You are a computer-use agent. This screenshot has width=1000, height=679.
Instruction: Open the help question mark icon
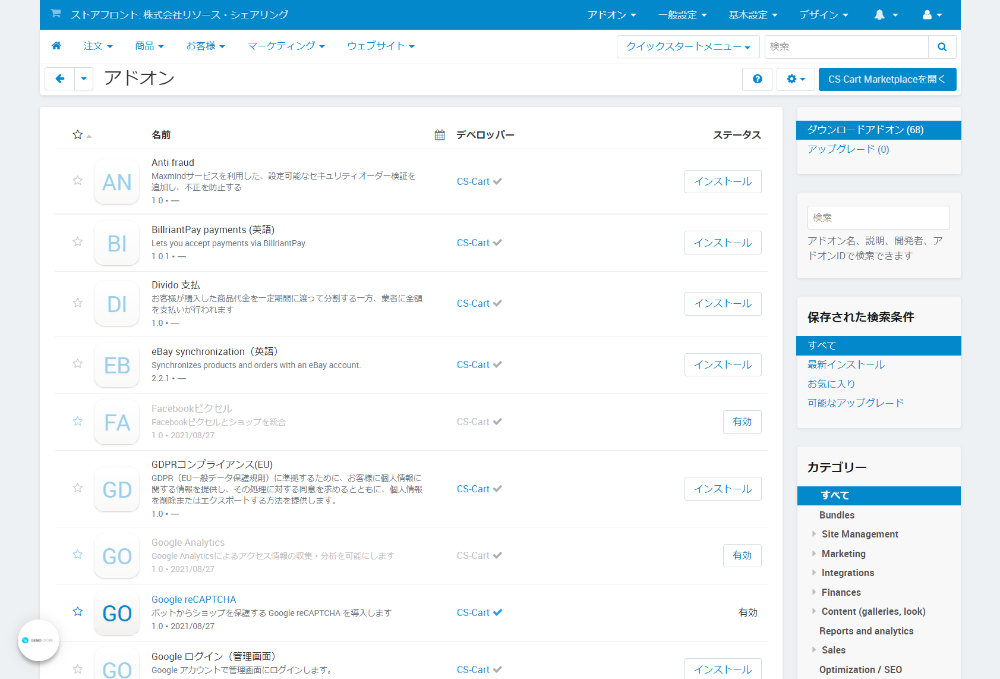tap(757, 79)
